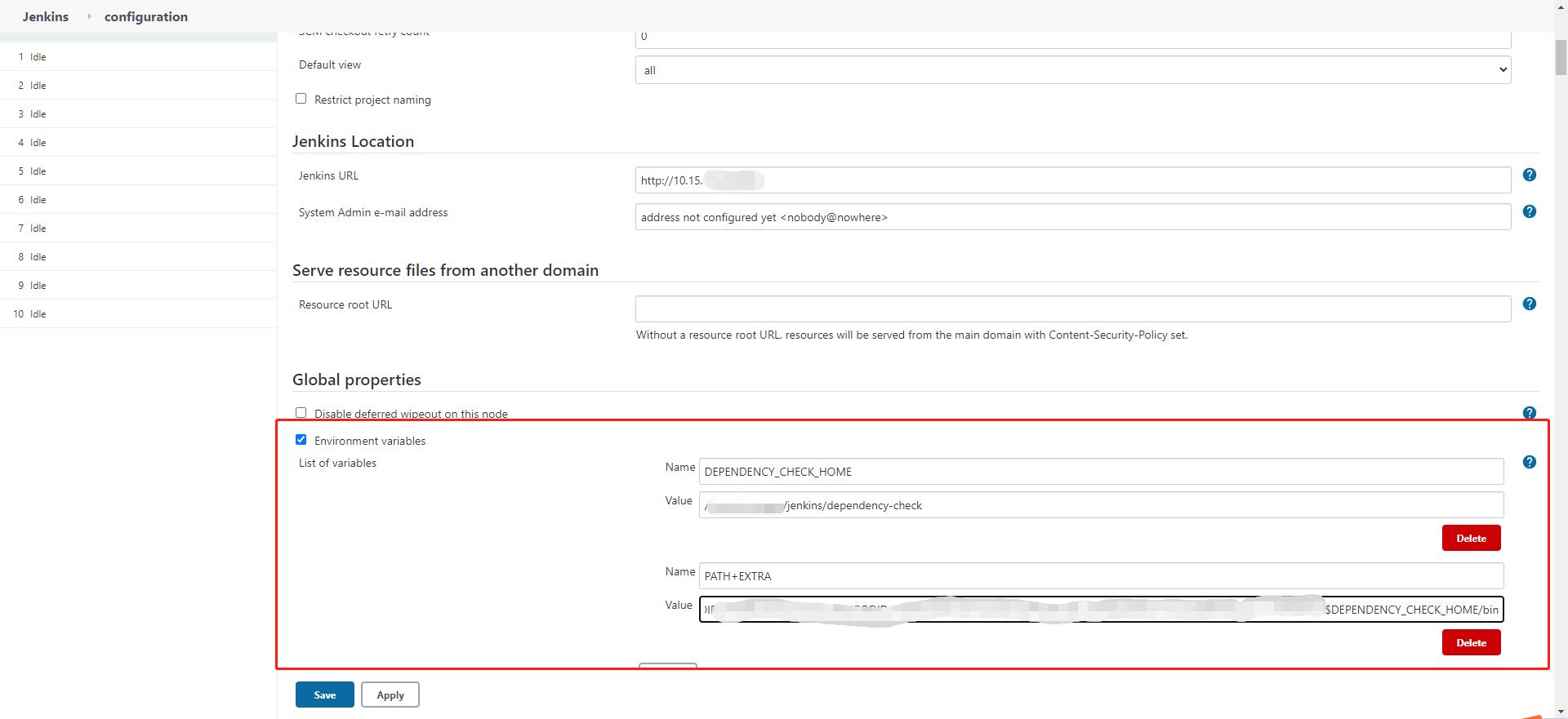Tick Disable deferred wipeout on this node
This screenshot has width=1568, height=719.
pyautogui.click(x=301, y=413)
